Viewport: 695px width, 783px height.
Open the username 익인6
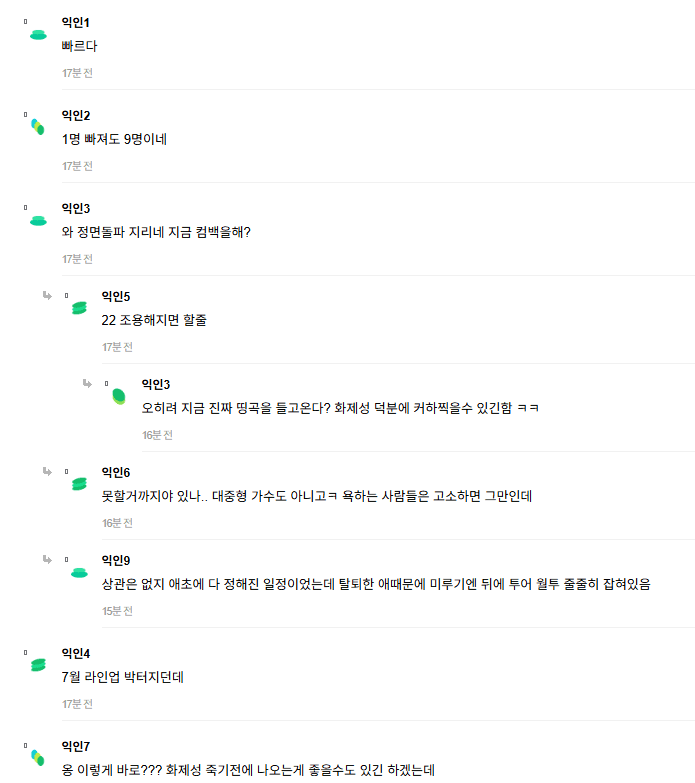coord(116,472)
